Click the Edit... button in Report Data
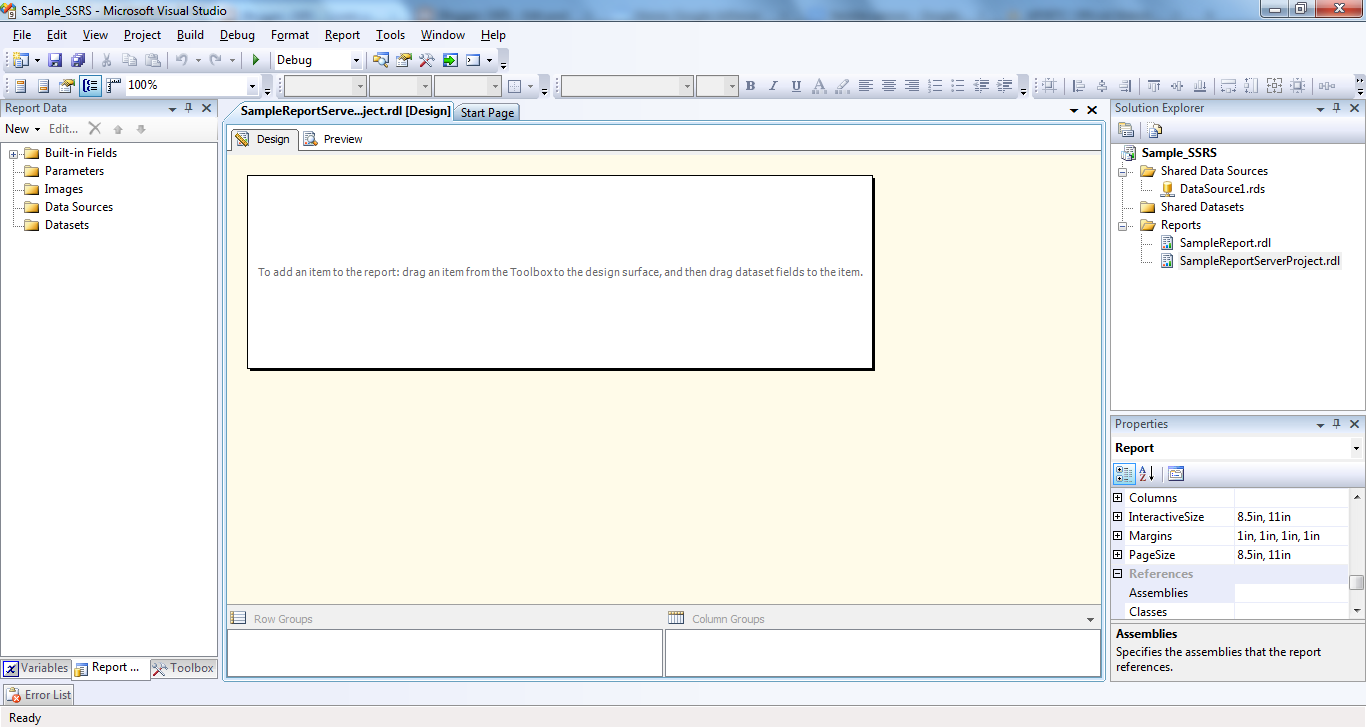The image size is (1366, 728). (x=63, y=128)
